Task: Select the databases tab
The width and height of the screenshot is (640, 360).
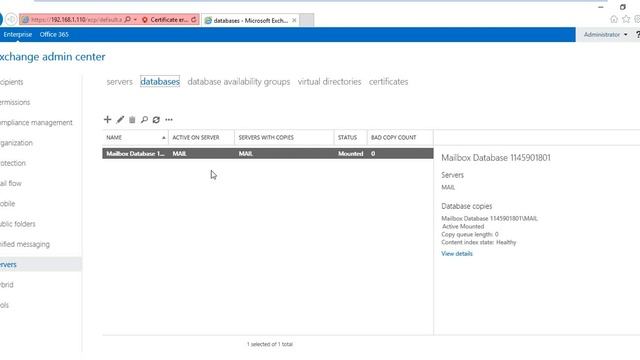Action: pyautogui.click(x=160, y=82)
